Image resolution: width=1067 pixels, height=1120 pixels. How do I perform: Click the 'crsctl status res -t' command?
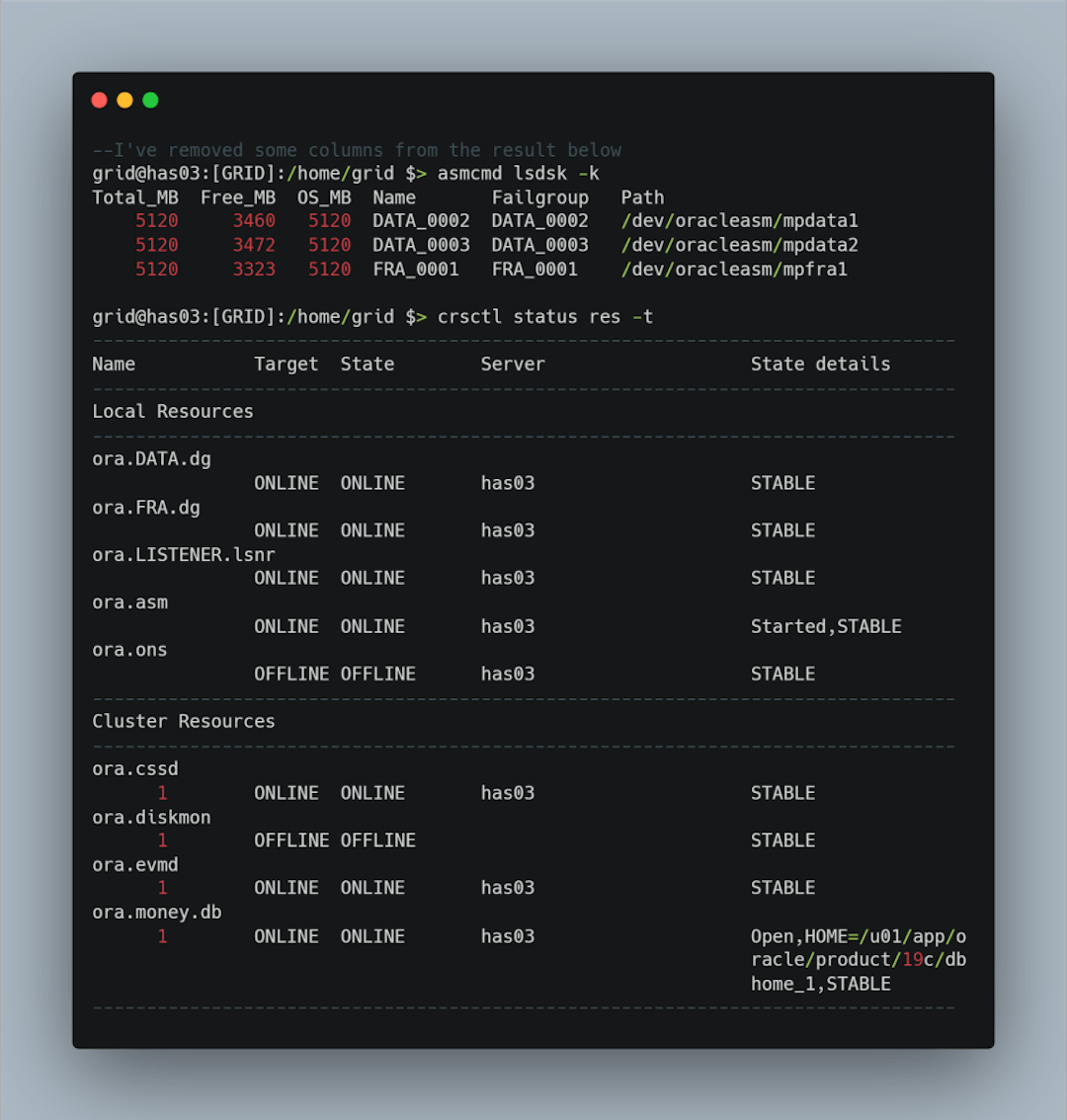pyautogui.click(x=544, y=317)
